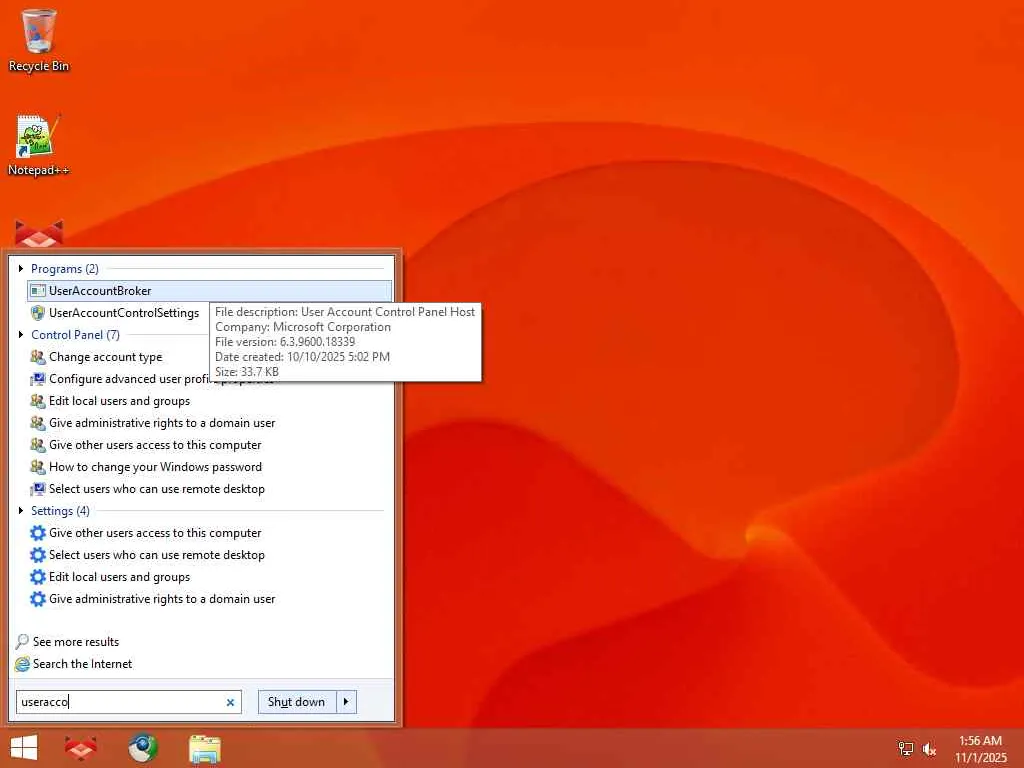This screenshot has height=768, width=1024.
Task: Click the muted volume tray icon
Action: 929,749
